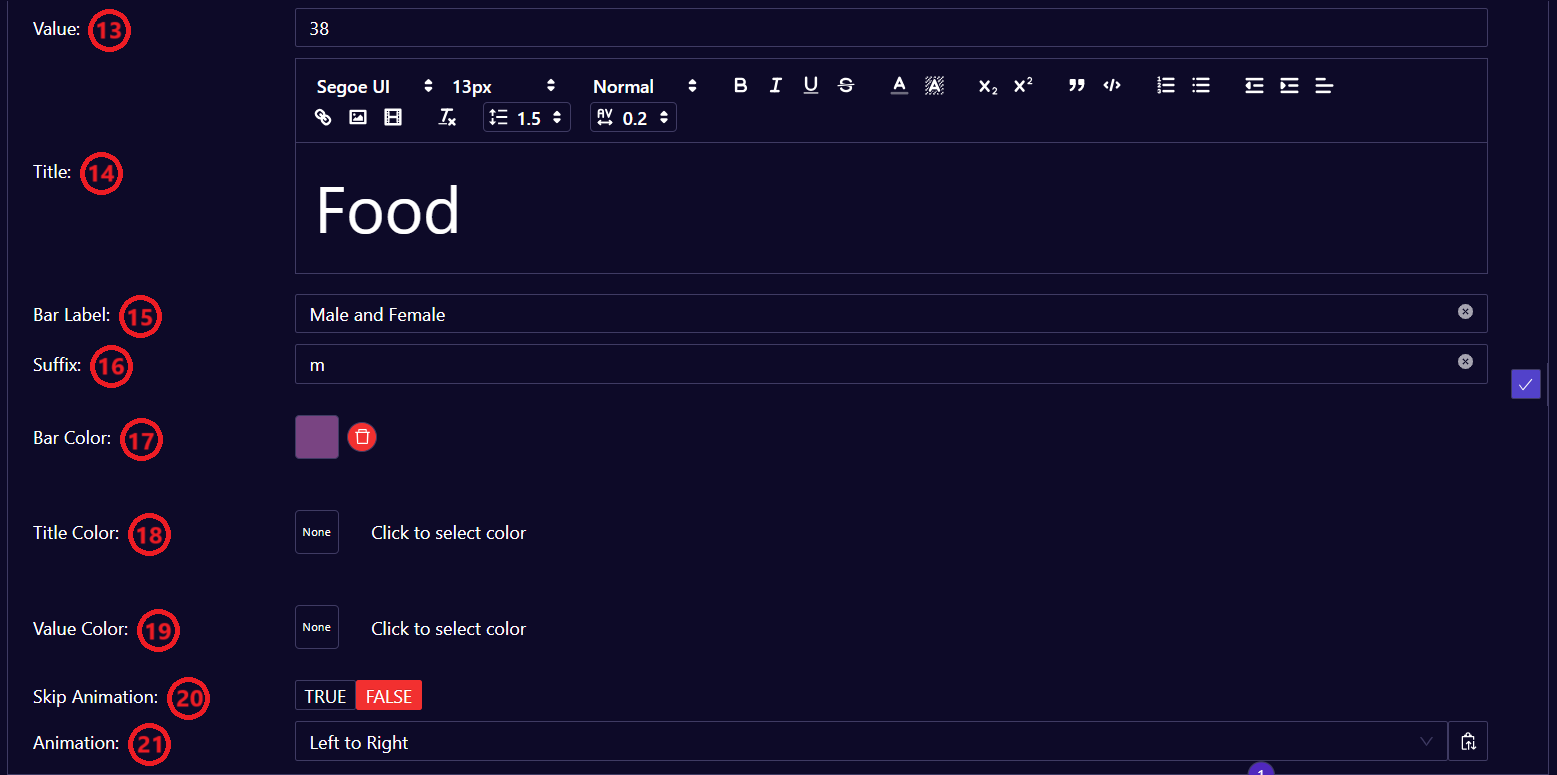The image size is (1557, 775).
Task: Apply ordered list formatting to Title
Action: [1165, 86]
